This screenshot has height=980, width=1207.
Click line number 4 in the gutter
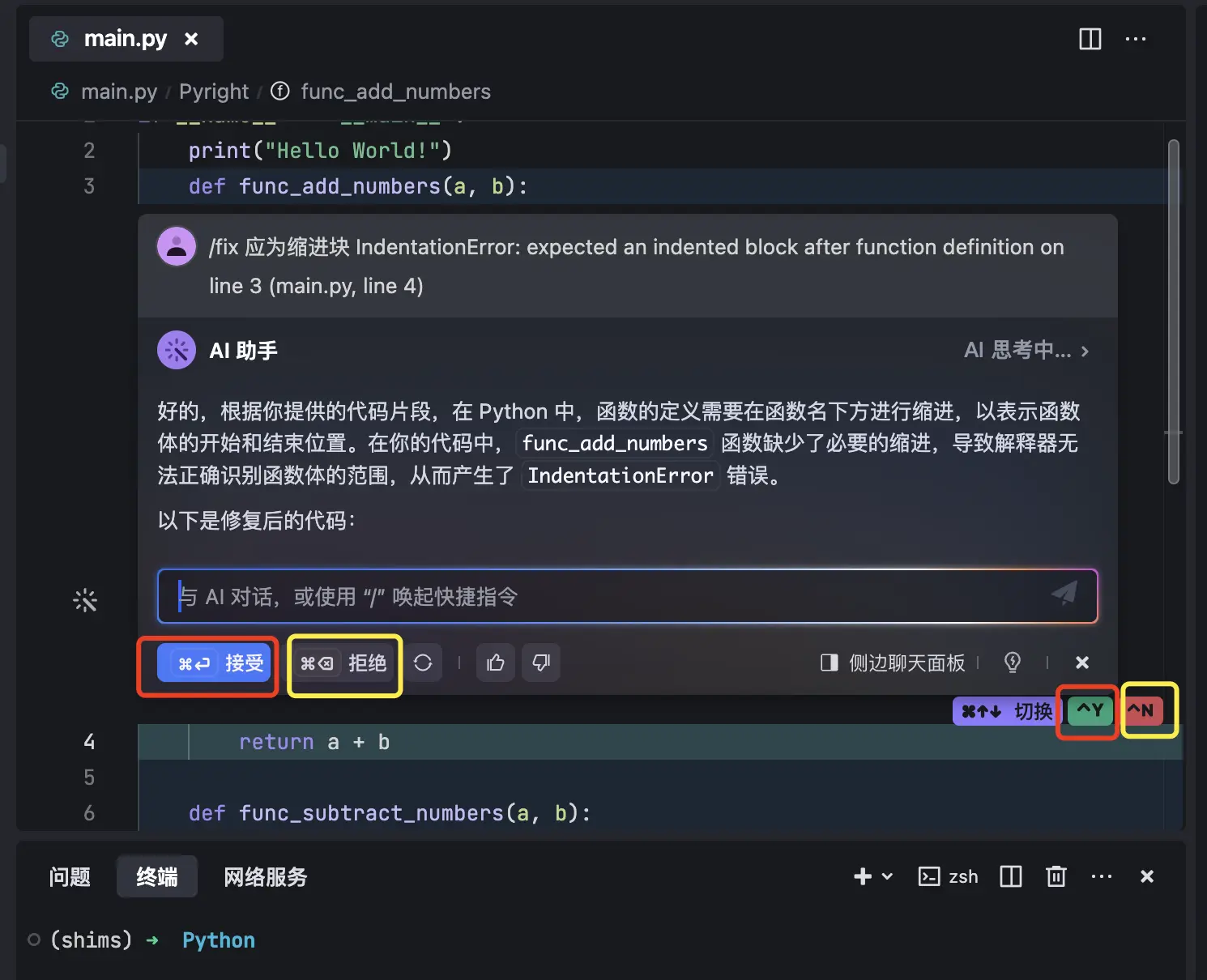point(89,742)
